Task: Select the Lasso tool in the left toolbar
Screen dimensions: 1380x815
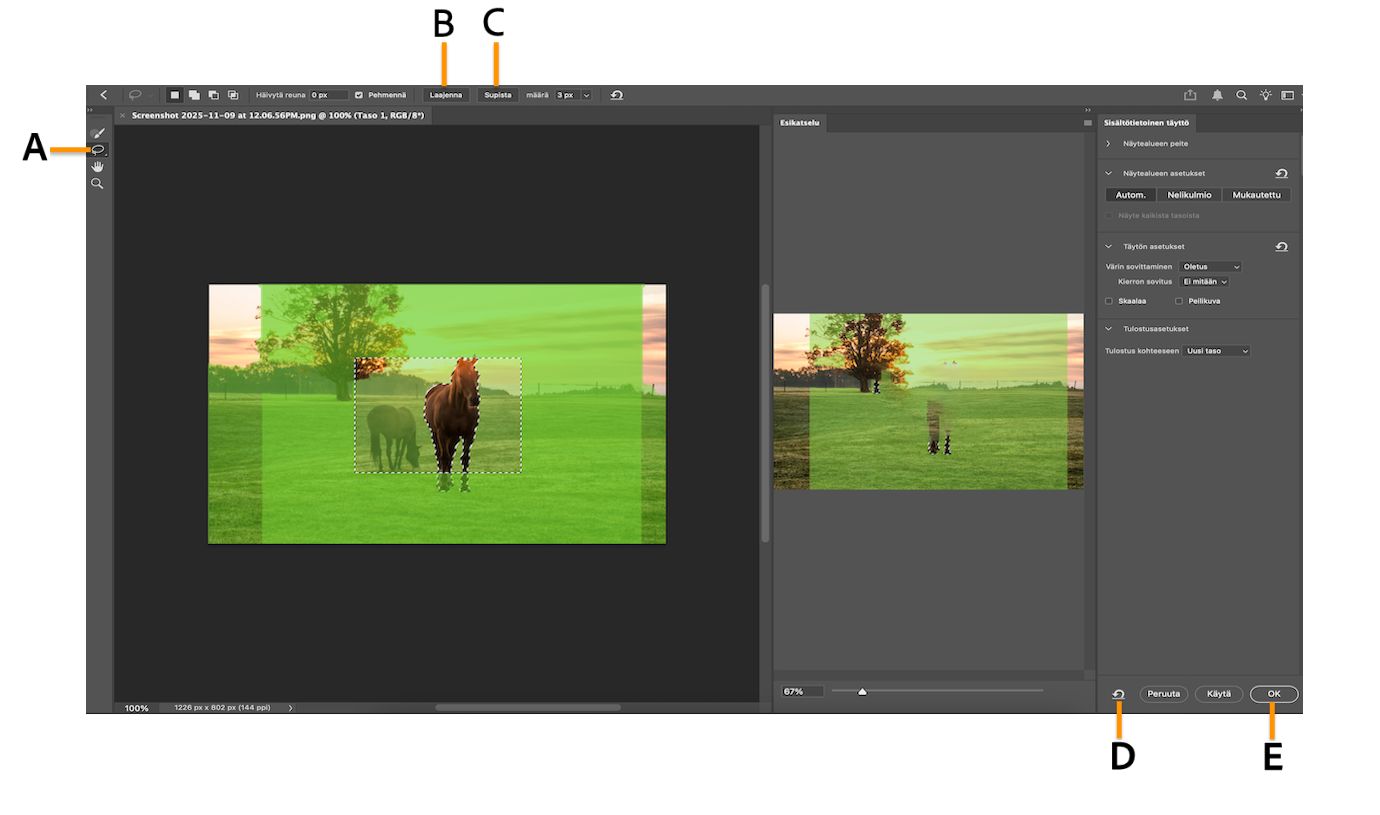Action: point(98,150)
